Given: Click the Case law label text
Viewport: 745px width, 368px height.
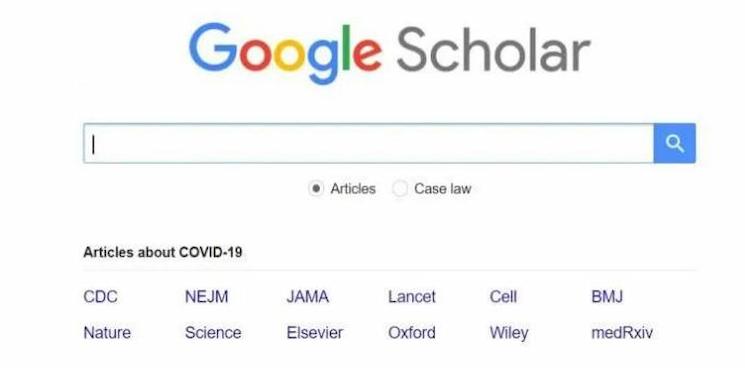Looking at the screenshot, I should point(443,189).
